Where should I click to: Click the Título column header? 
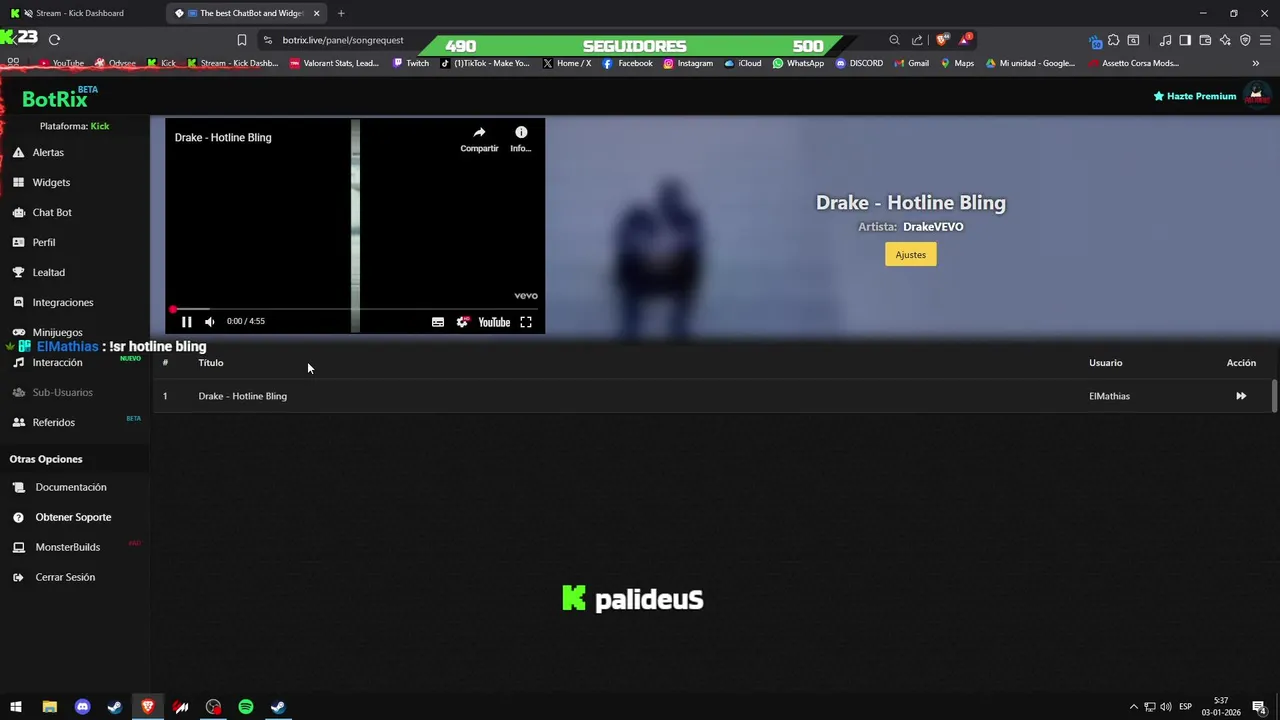click(211, 363)
